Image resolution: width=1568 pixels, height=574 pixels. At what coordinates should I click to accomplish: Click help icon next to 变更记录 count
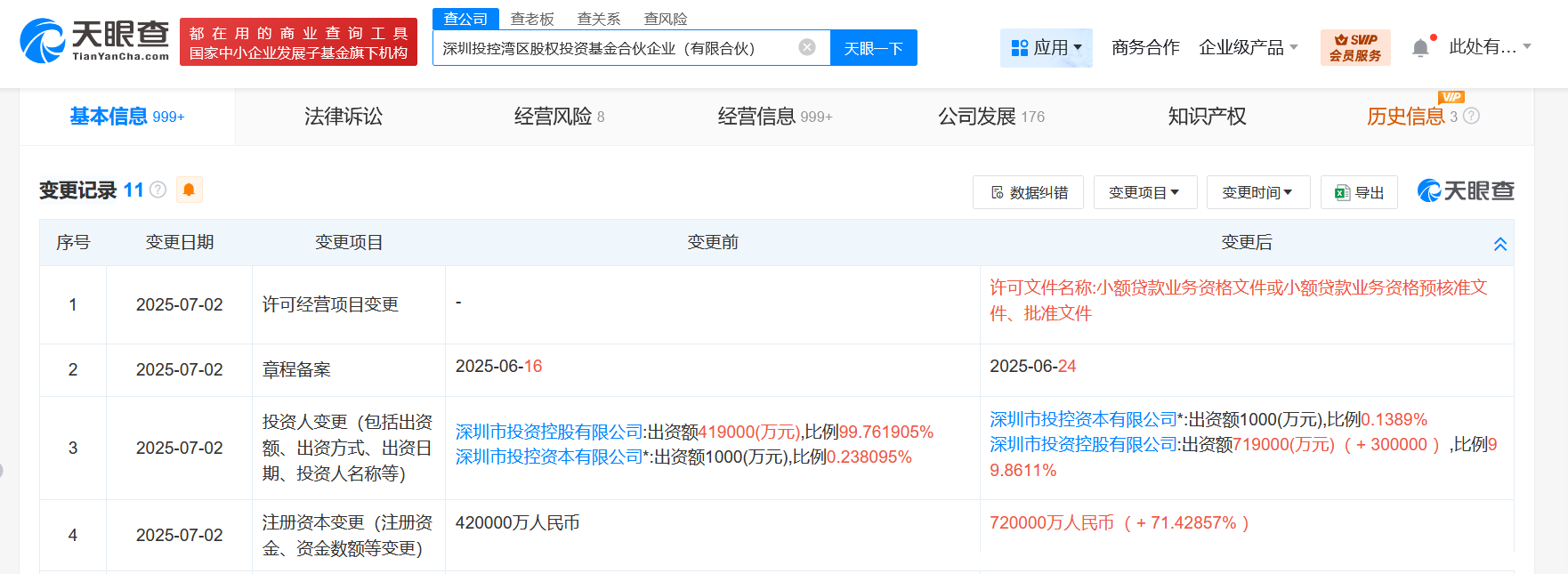[158, 190]
